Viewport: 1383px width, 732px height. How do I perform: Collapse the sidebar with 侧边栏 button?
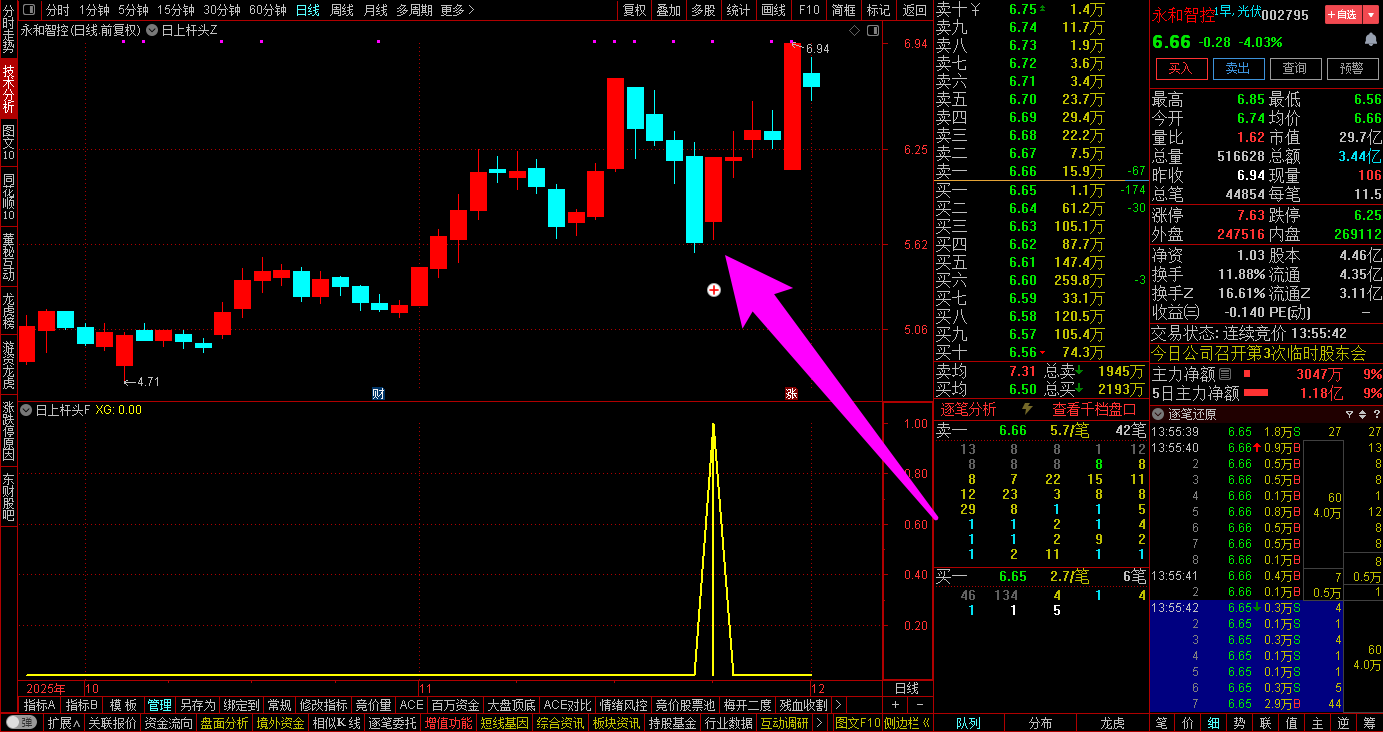[x=908, y=722]
